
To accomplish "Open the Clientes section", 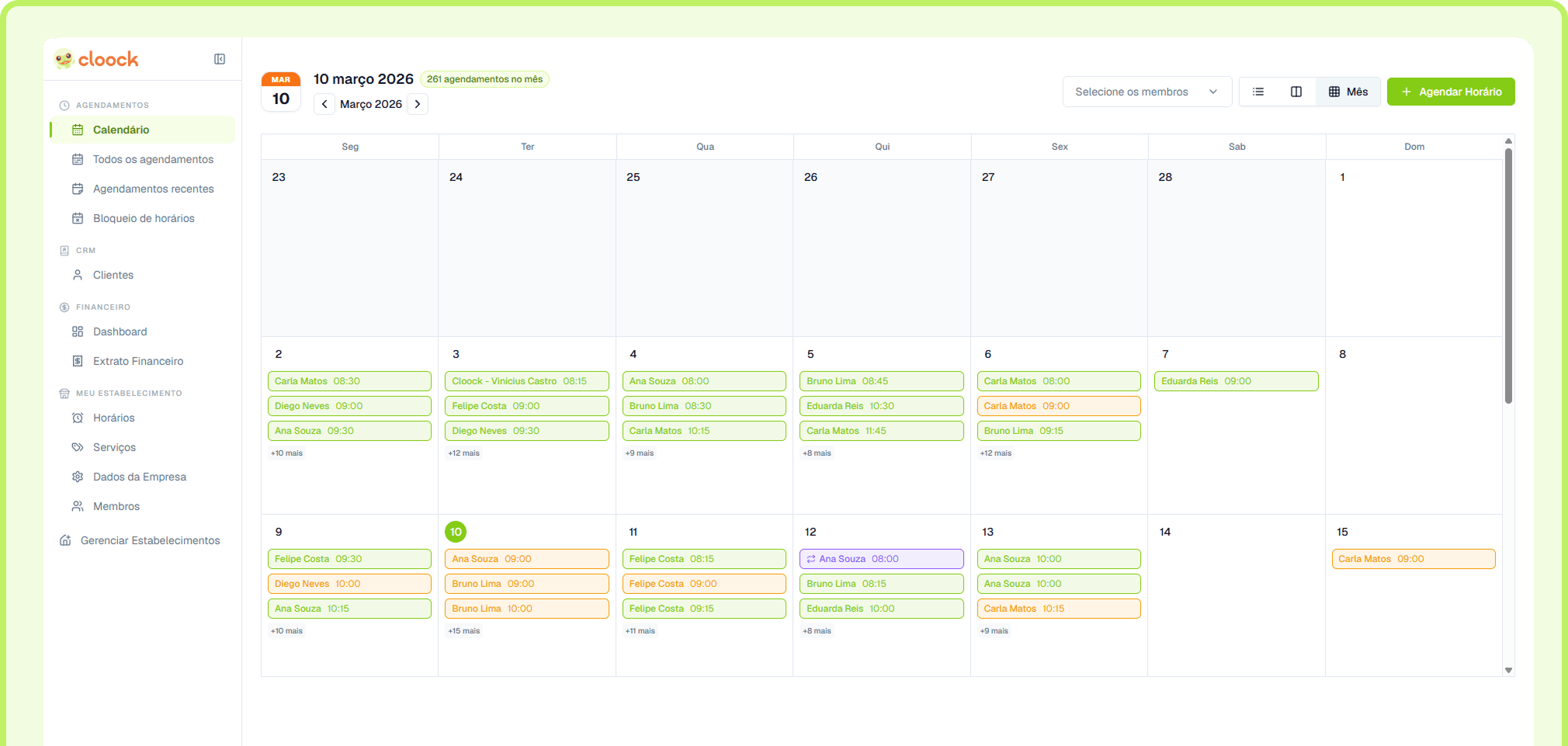I will tap(113, 275).
